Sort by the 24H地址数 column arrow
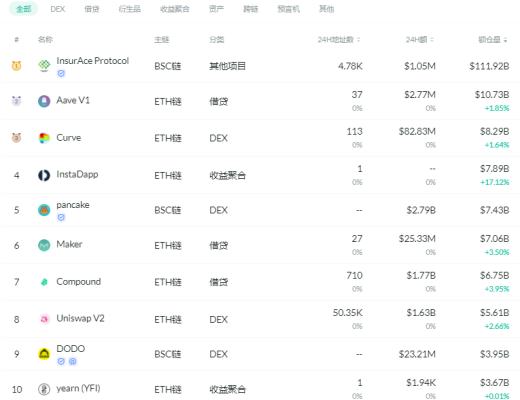The image size is (520, 400). tap(359, 40)
